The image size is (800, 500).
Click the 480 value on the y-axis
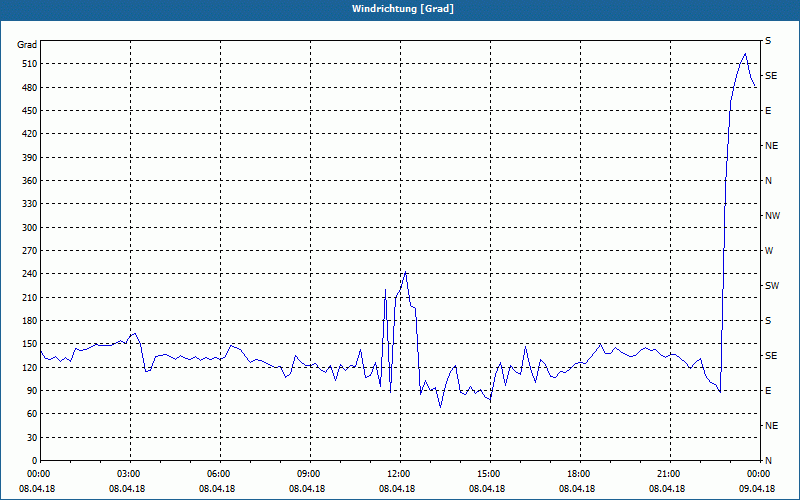(30, 88)
